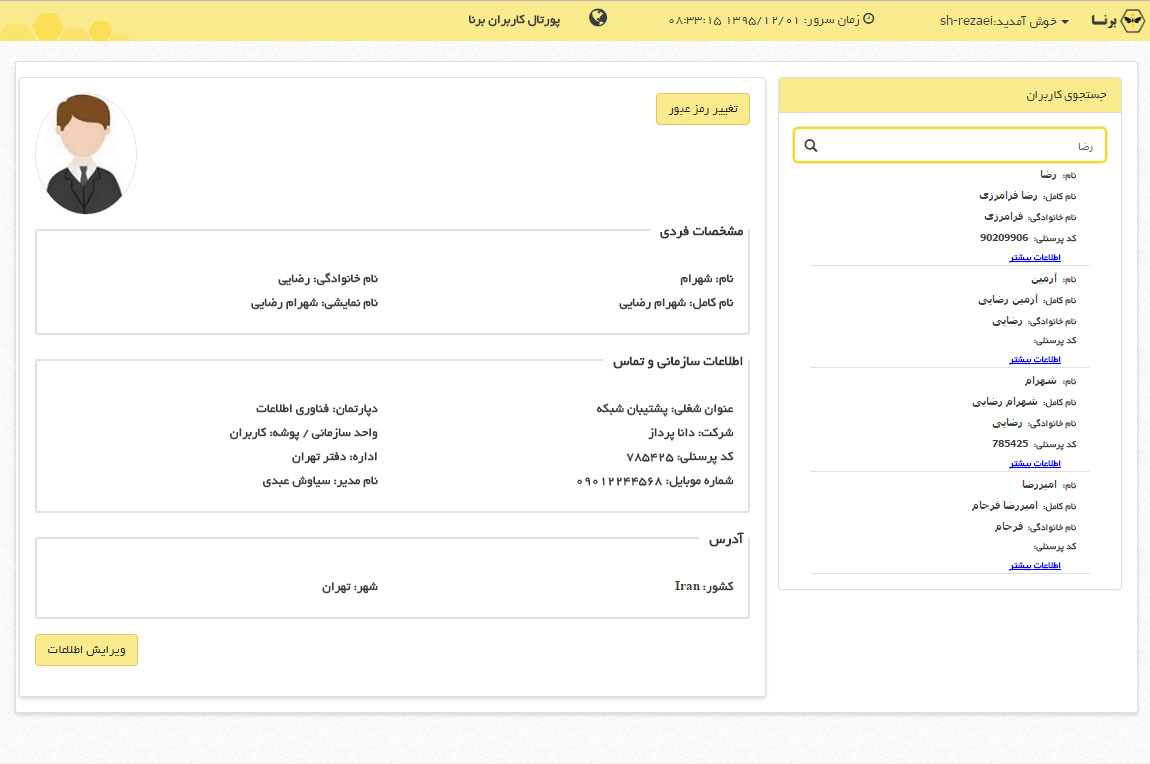1150x764 pixels.
Task: Open the پورتال کاربران برنا header title
Action: pos(514,20)
